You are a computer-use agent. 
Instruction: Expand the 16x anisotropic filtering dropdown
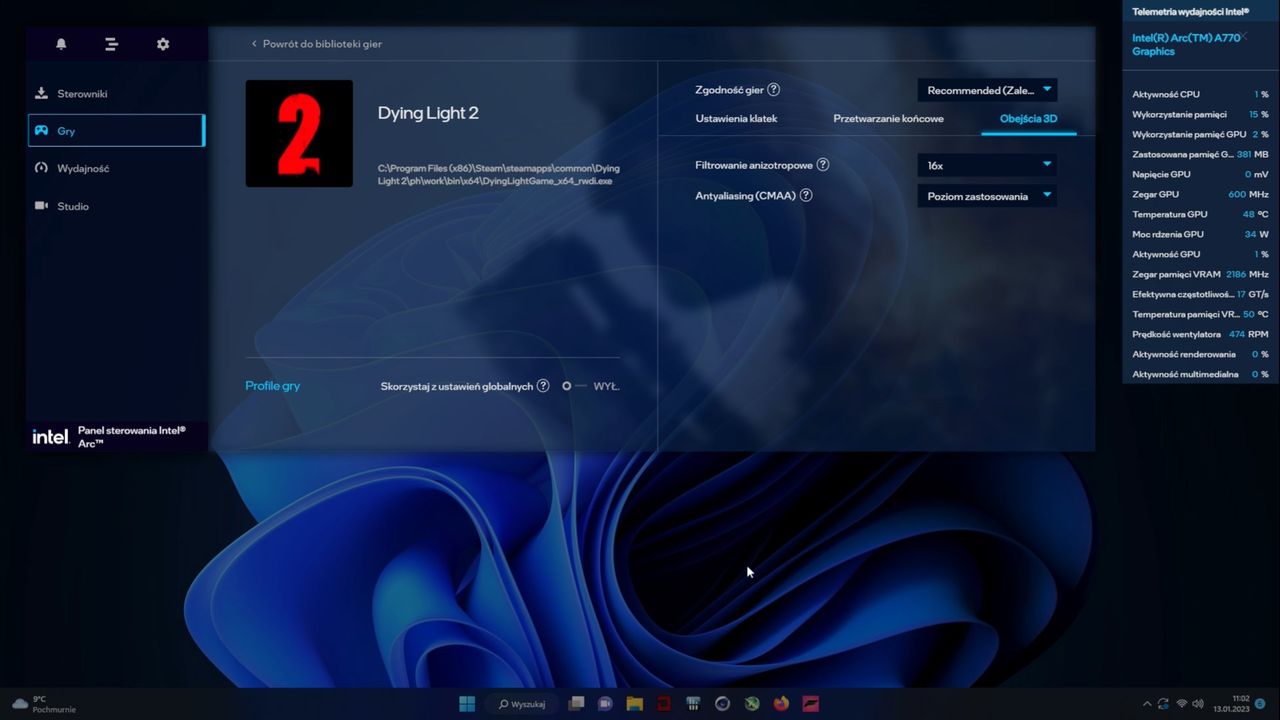point(987,165)
